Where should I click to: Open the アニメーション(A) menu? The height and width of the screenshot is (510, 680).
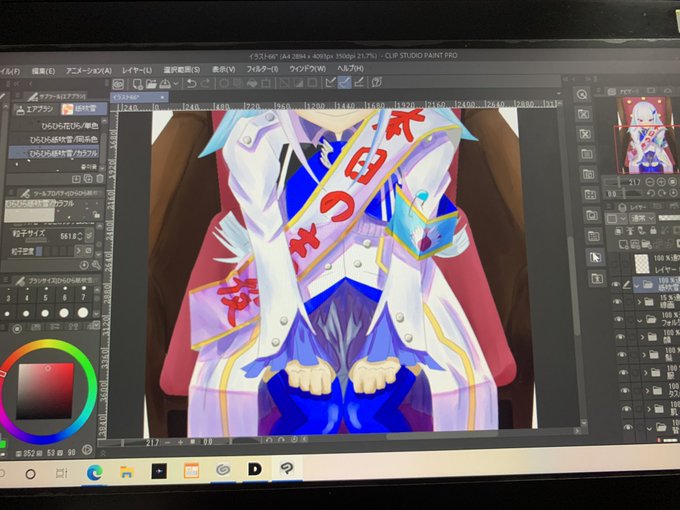tap(89, 70)
